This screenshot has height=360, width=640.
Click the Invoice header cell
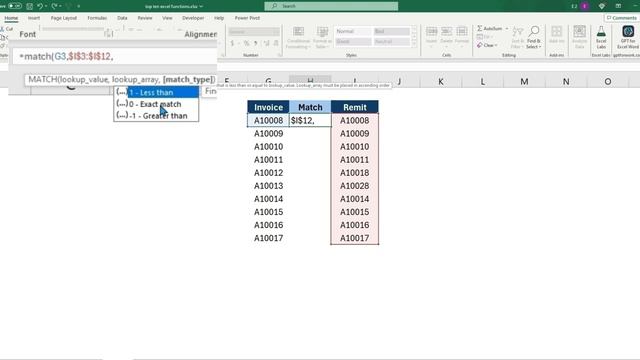[269, 107]
